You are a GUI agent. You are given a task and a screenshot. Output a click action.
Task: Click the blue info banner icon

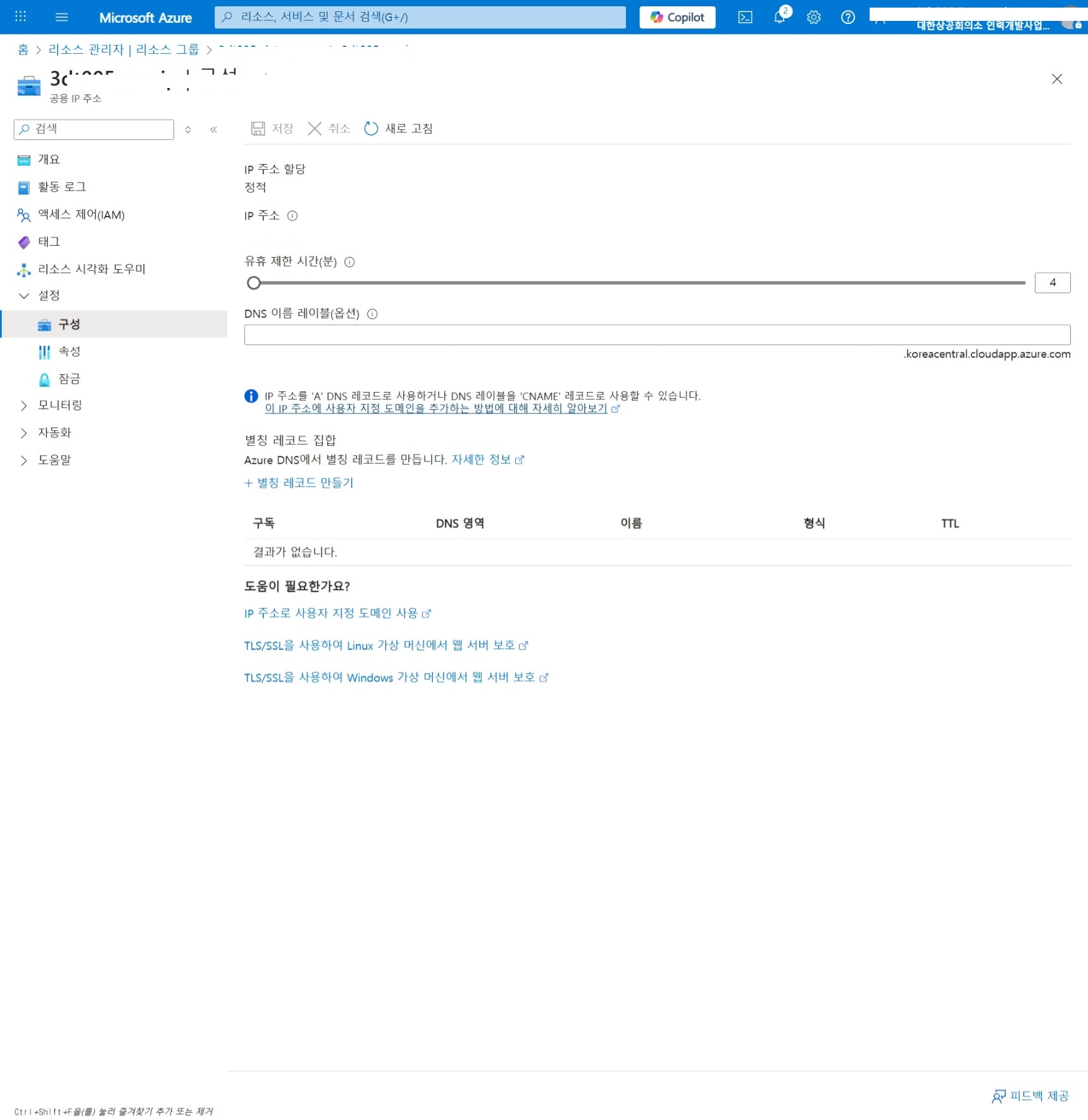pos(251,396)
